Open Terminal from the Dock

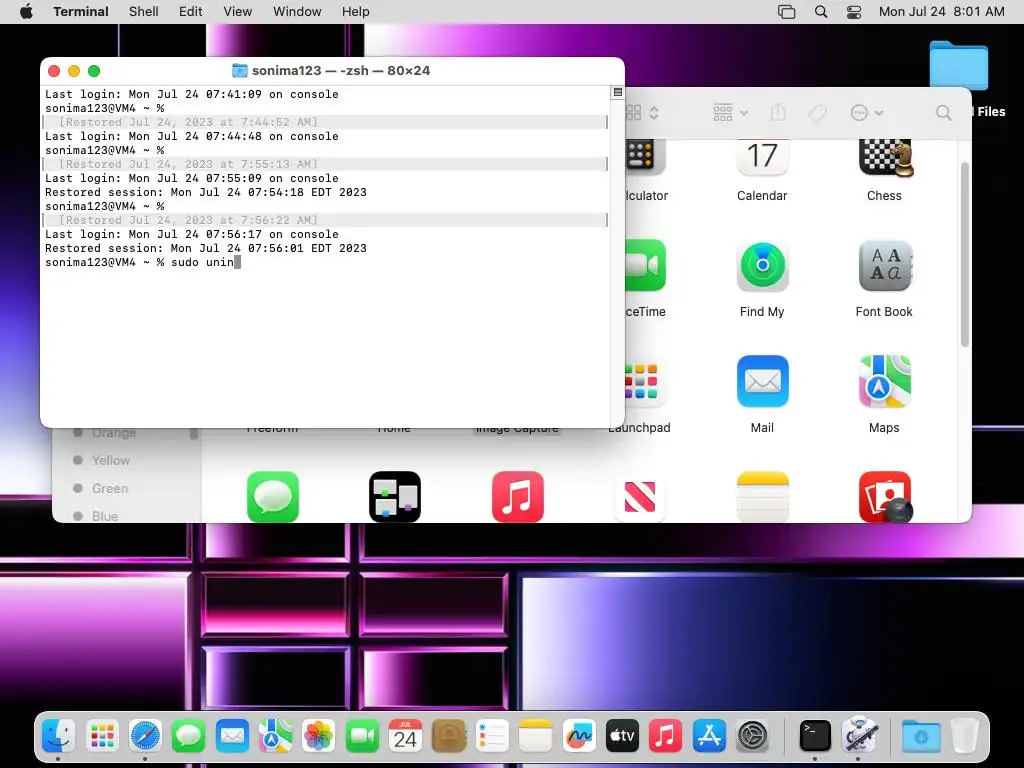pos(815,737)
